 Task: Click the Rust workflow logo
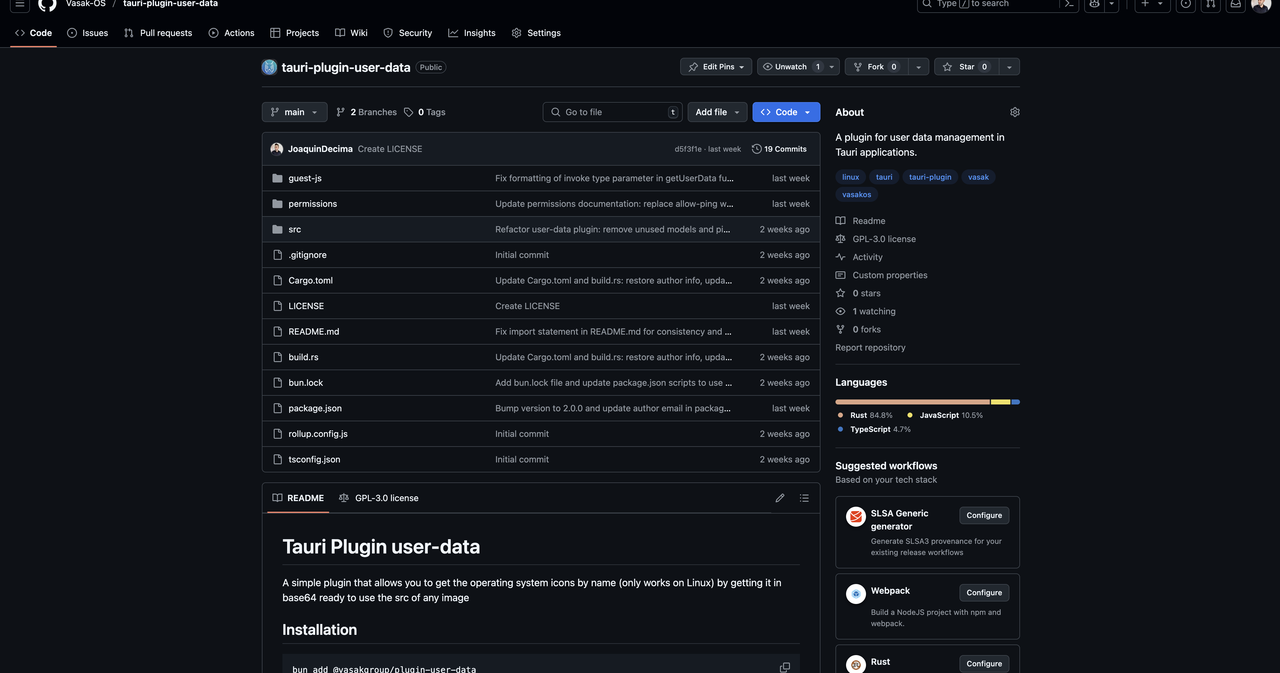856,664
